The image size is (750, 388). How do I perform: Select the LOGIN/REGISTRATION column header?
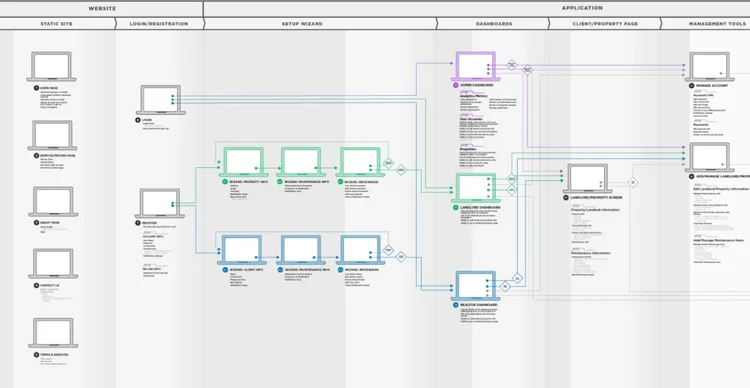click(x=159, y=23)
